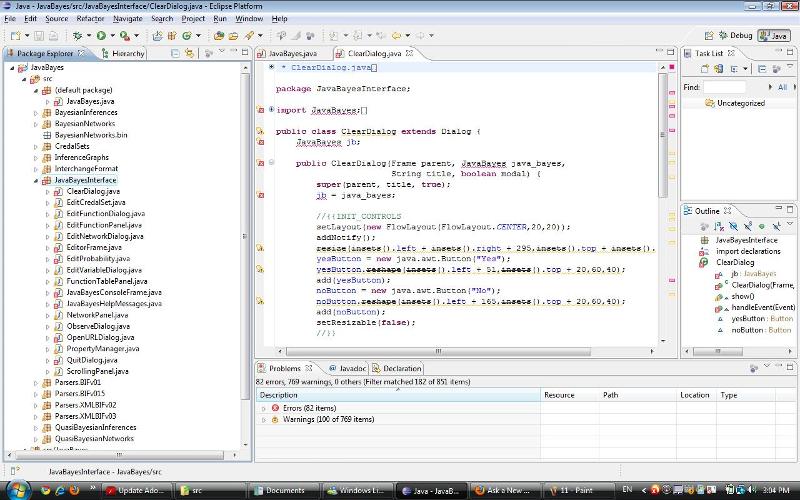Click the Open Task folder icon
800x500 pixels.
[234, 35]
